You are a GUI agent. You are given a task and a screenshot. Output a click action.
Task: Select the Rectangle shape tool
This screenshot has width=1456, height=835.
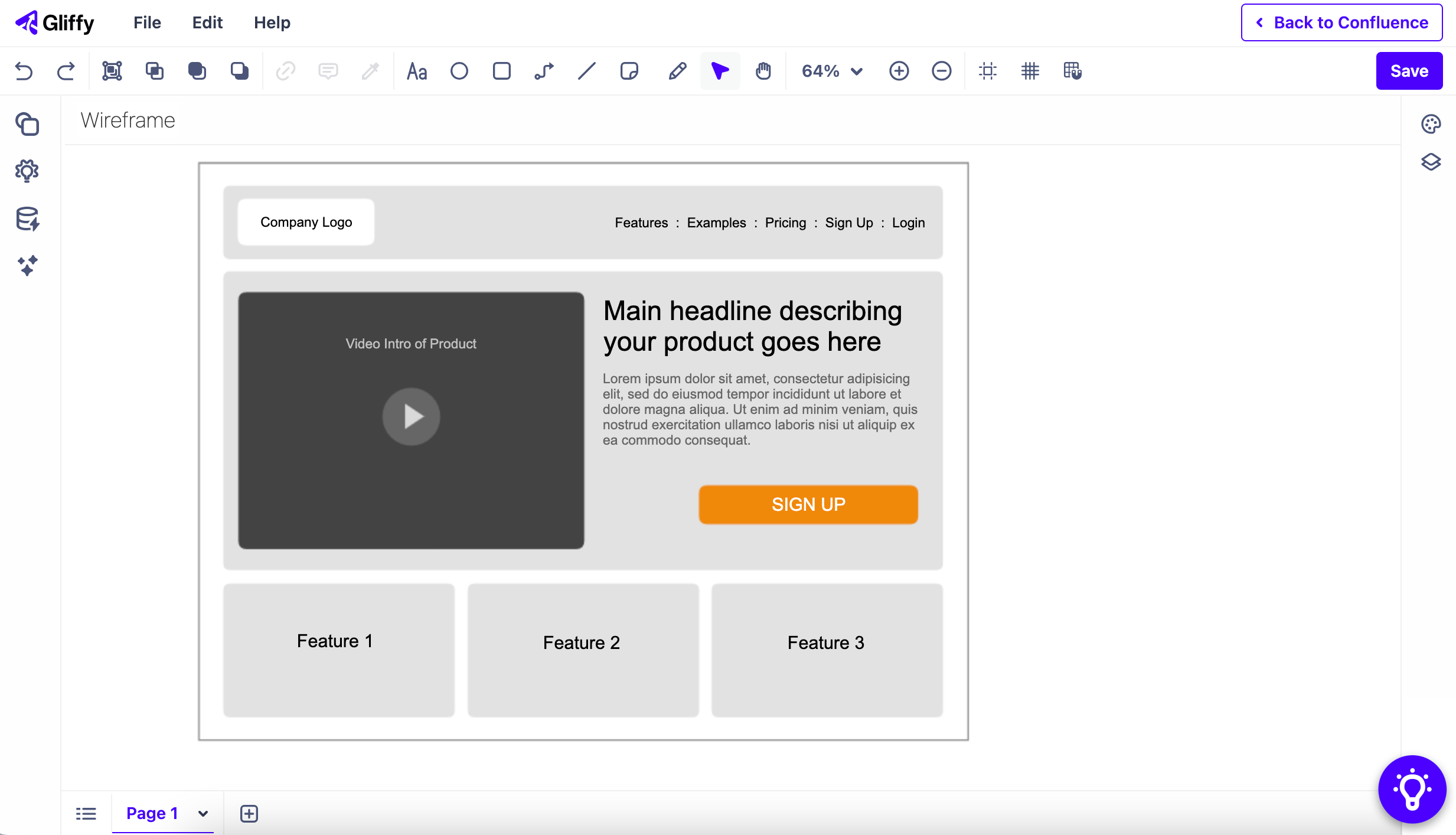point(502,71)
